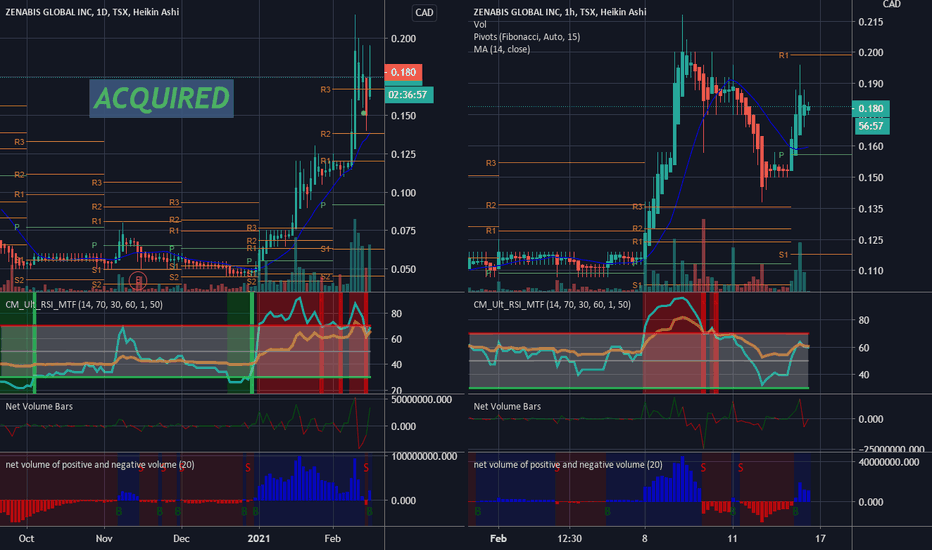Select the MA (14, close) indicator legend
The image size is (932, 550).
pyautogui.click(x=502, y=49)
